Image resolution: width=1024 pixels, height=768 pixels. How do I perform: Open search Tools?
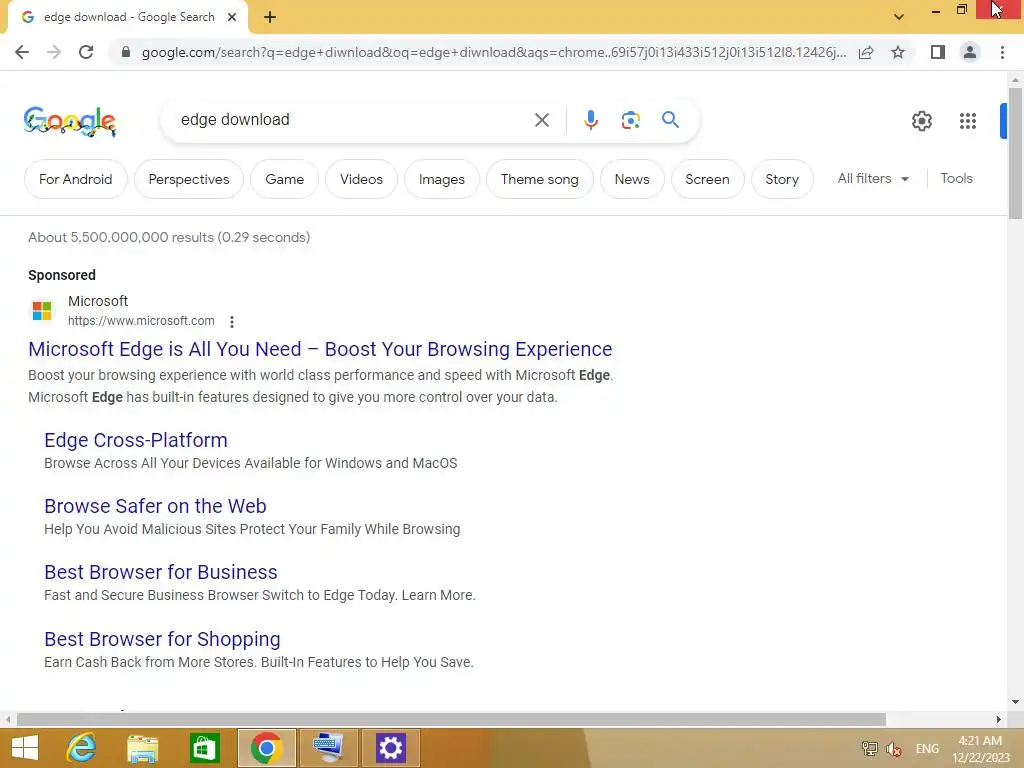956,178
